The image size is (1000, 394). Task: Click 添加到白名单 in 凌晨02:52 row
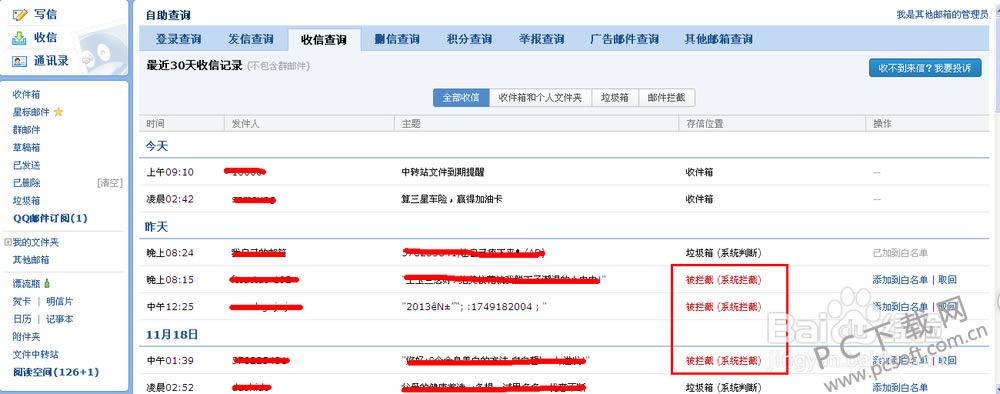(x=900, y=388)
